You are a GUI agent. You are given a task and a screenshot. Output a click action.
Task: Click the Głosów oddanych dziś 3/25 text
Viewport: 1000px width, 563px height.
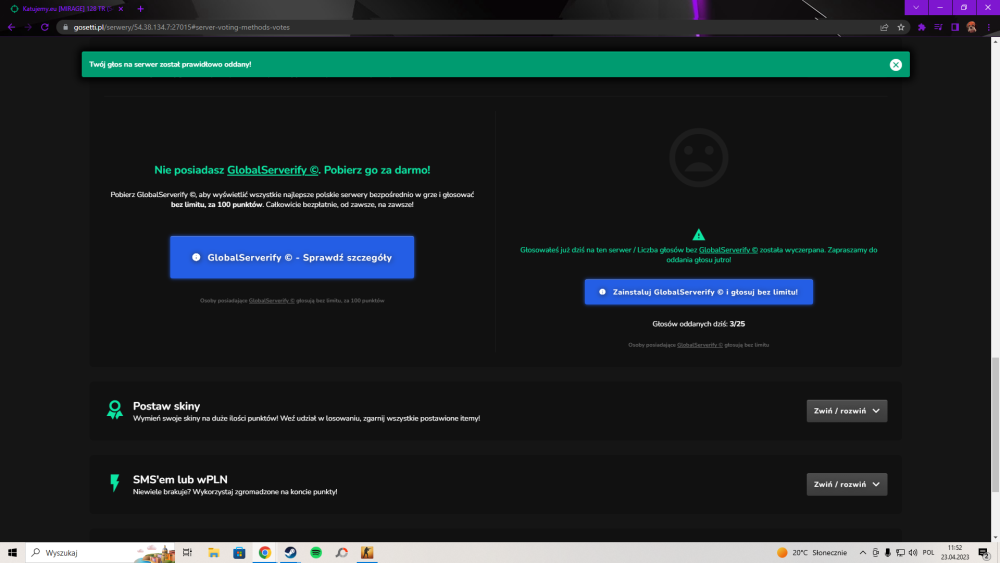pyautogui.click(x=698, y=324)
